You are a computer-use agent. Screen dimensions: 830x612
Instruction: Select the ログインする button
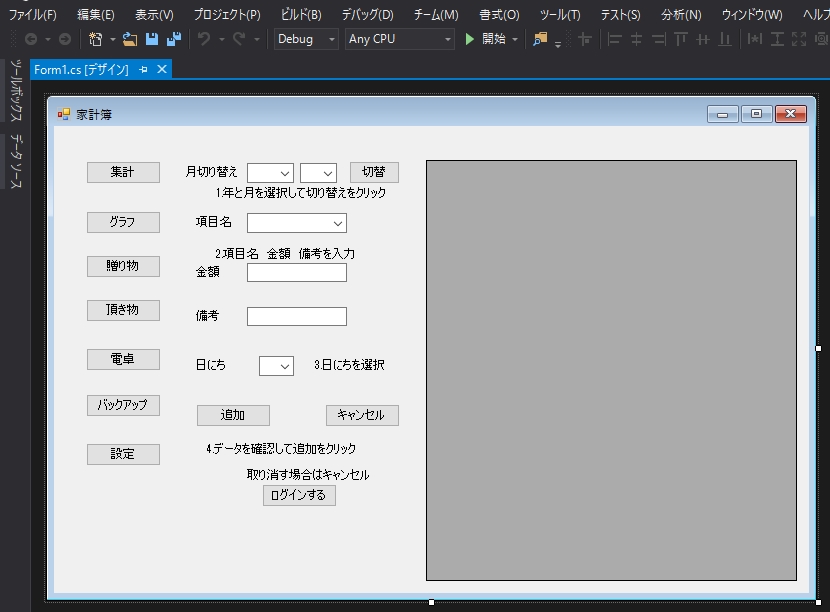tap(299, 496)
